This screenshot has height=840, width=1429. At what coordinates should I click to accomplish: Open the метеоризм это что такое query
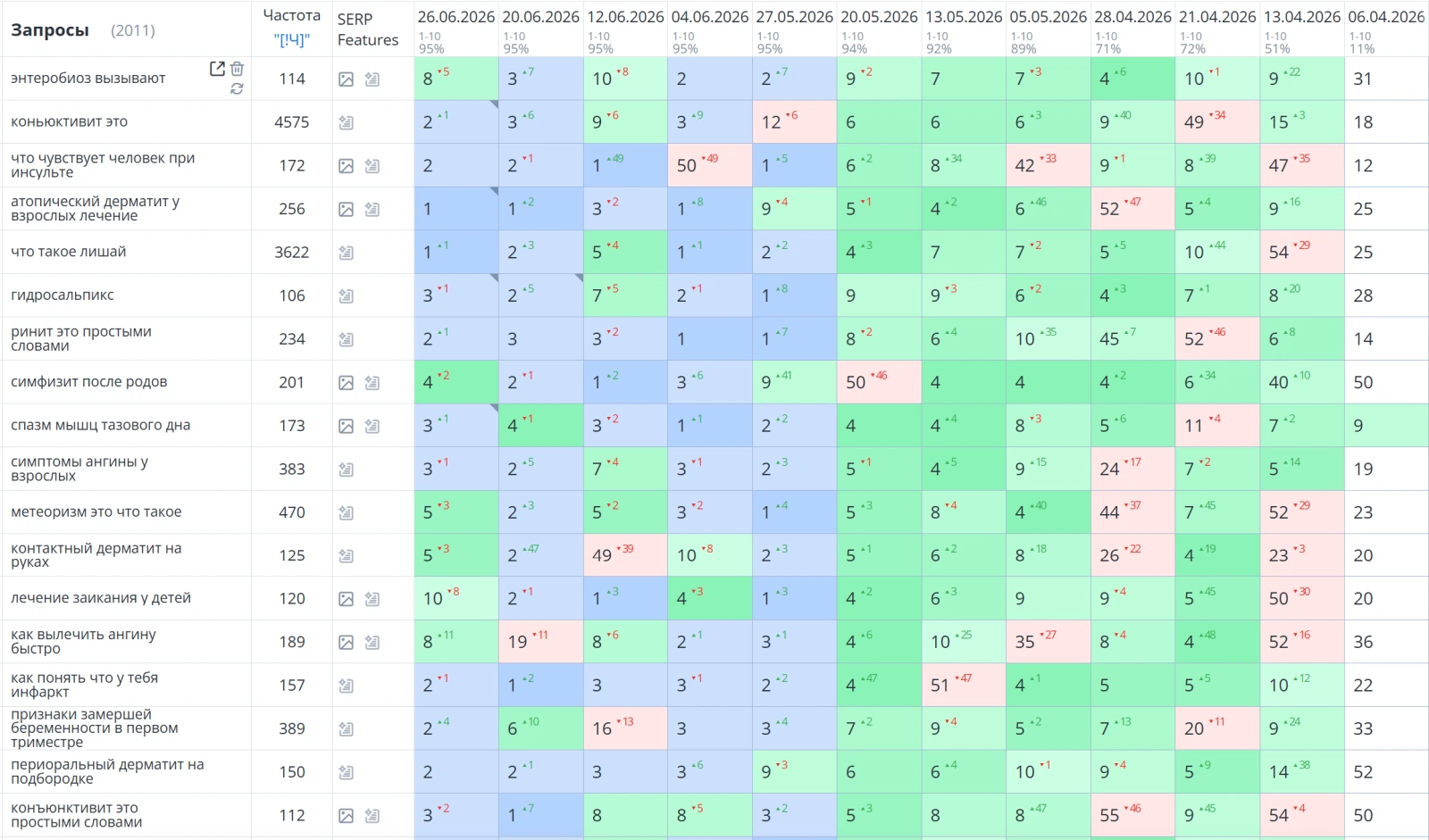pos(96,512)
